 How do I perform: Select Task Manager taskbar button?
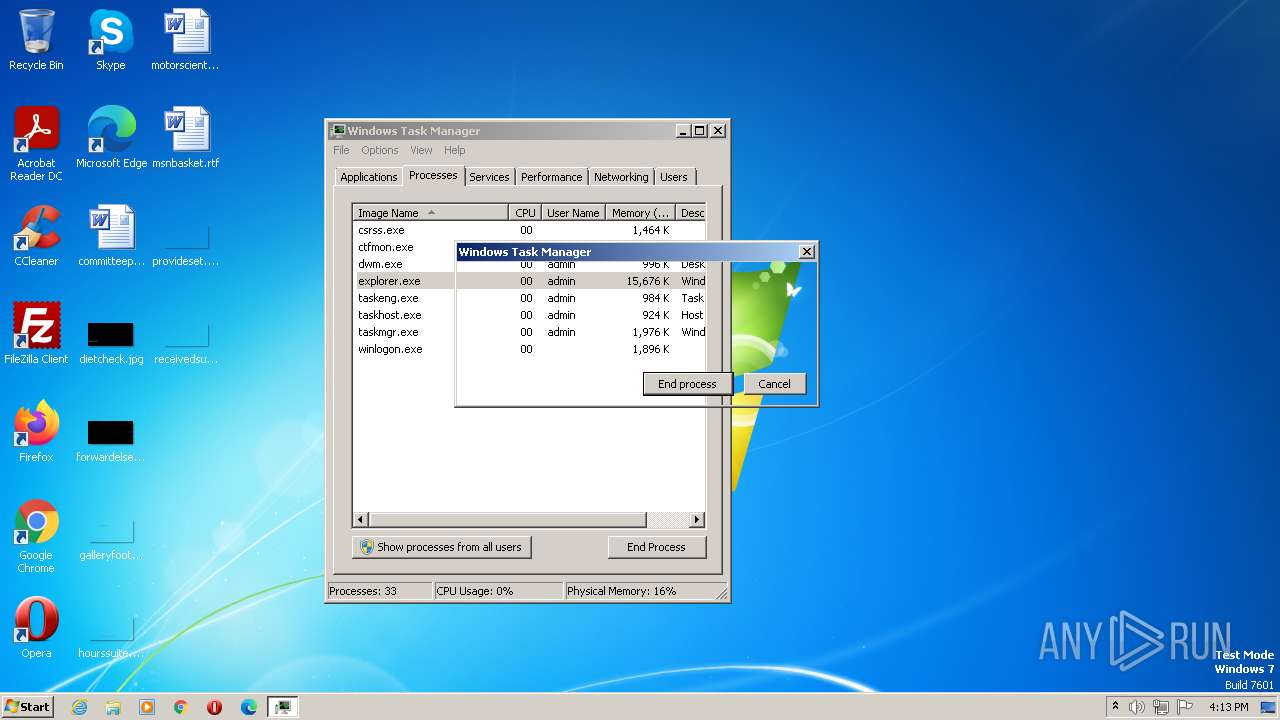tap(283, 707)
